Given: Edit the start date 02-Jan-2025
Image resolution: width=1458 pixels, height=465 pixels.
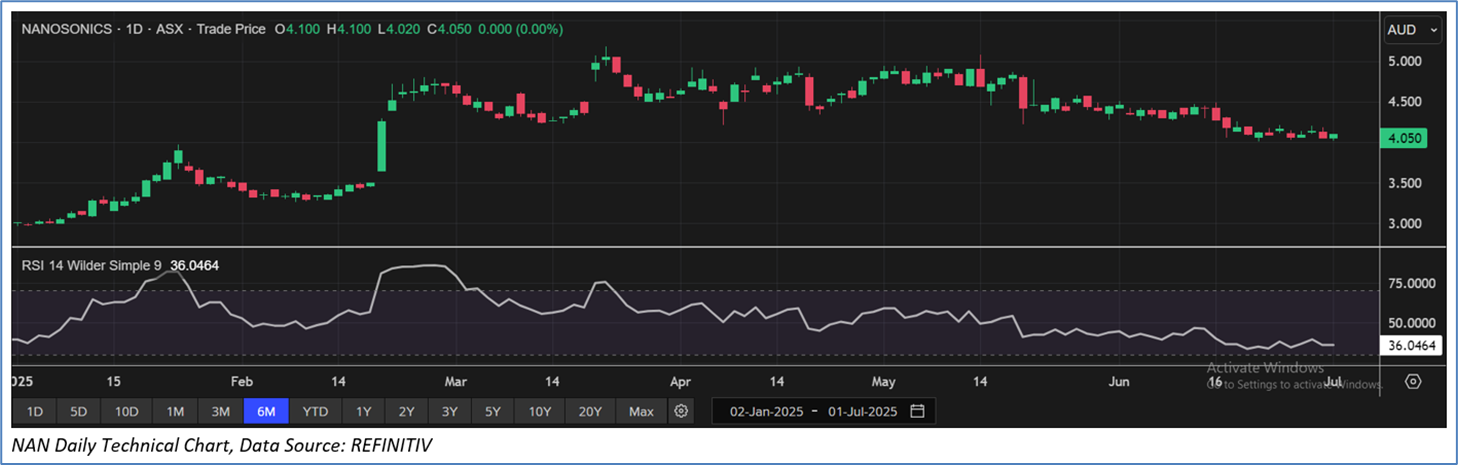Looking at the screenshot, I should coord(766,411).
